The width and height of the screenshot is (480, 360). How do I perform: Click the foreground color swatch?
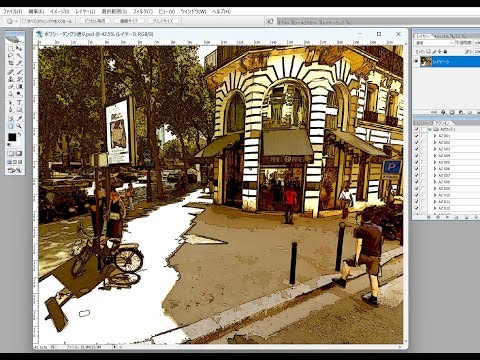12,137
